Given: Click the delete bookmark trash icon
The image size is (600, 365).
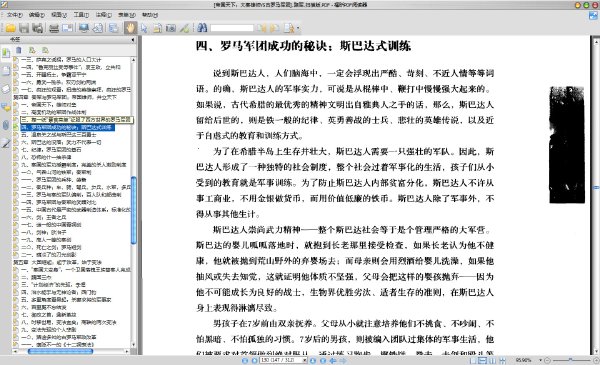Looking at the screenshot, I should click(19, 50).
